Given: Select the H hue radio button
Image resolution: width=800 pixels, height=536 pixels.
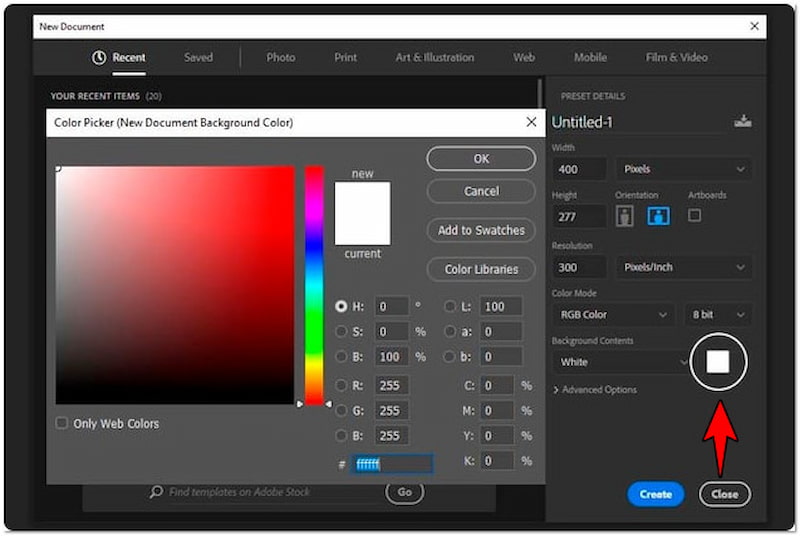Looking at the screenshot, I should 342,307.
